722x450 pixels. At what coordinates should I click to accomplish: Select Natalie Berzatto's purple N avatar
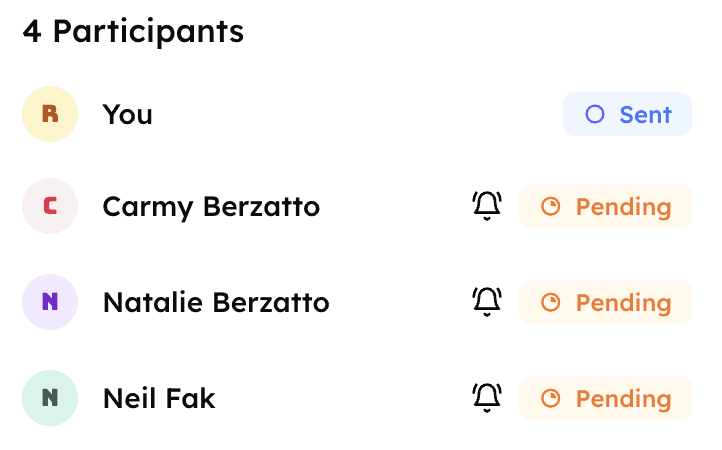pyautogui.click(x=50, y=302)
